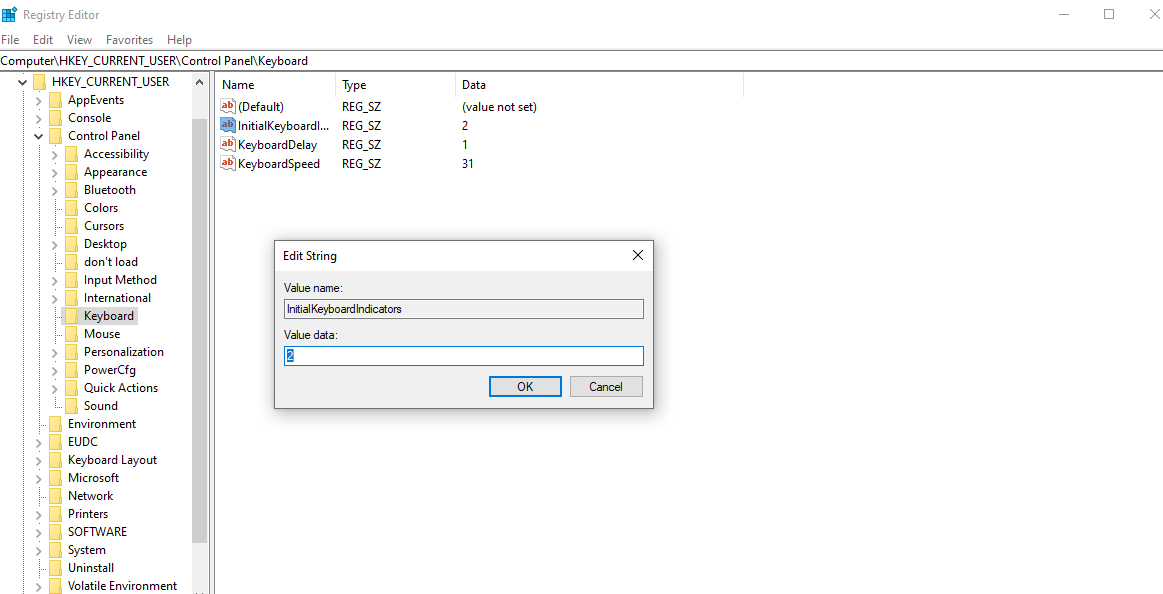
Task: Click the International folder icon
Action: [x=71, y=298]
